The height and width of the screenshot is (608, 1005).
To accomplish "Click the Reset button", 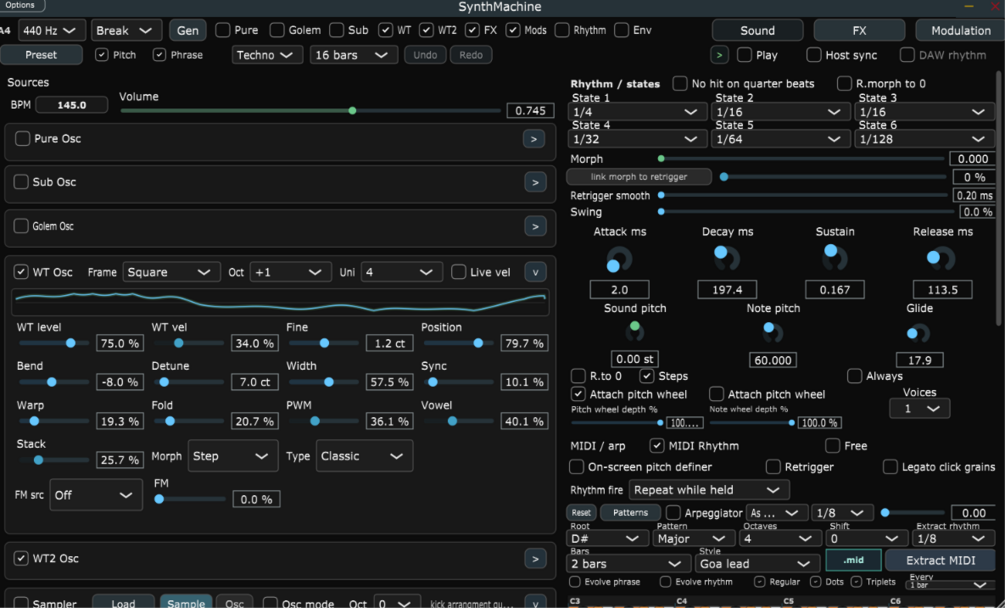I will pos(581,513).
